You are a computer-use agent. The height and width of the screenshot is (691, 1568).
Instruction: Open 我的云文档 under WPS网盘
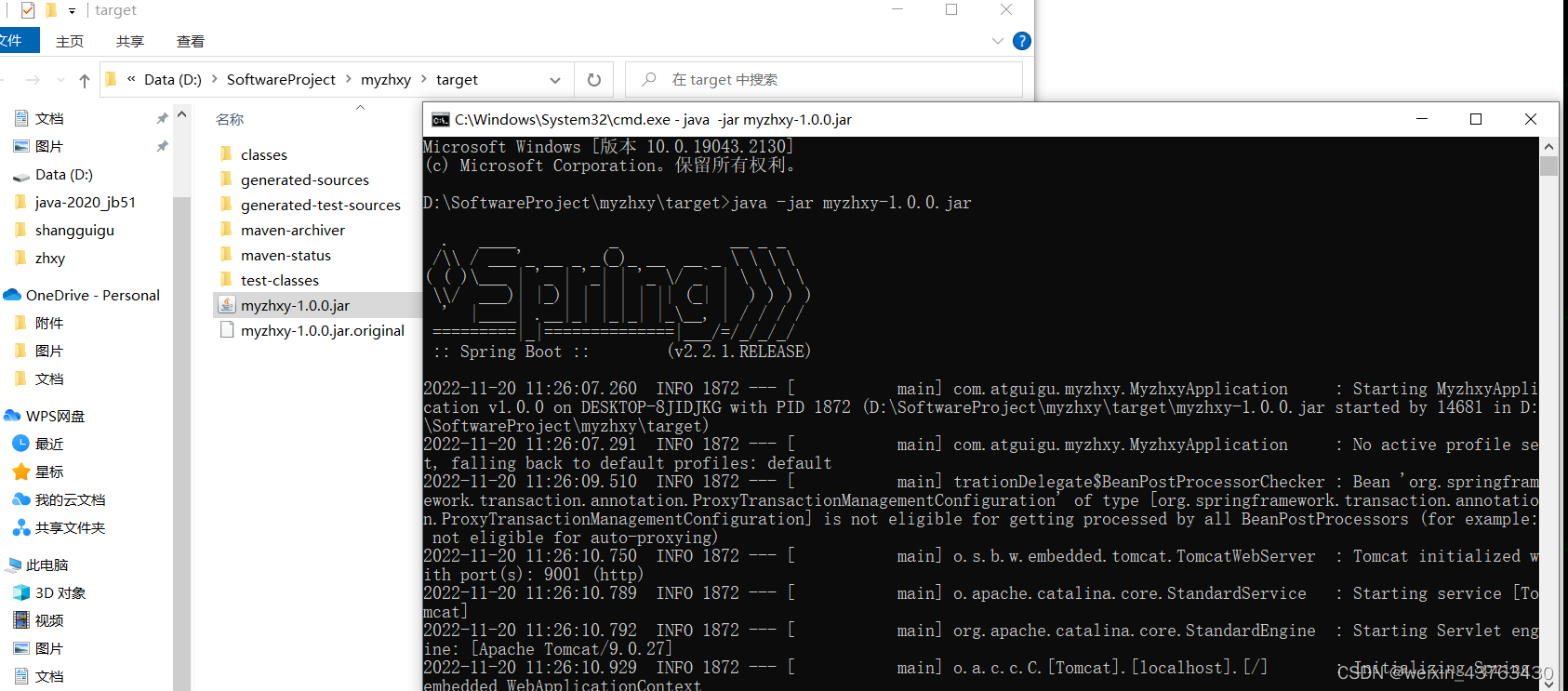point(70,499)
